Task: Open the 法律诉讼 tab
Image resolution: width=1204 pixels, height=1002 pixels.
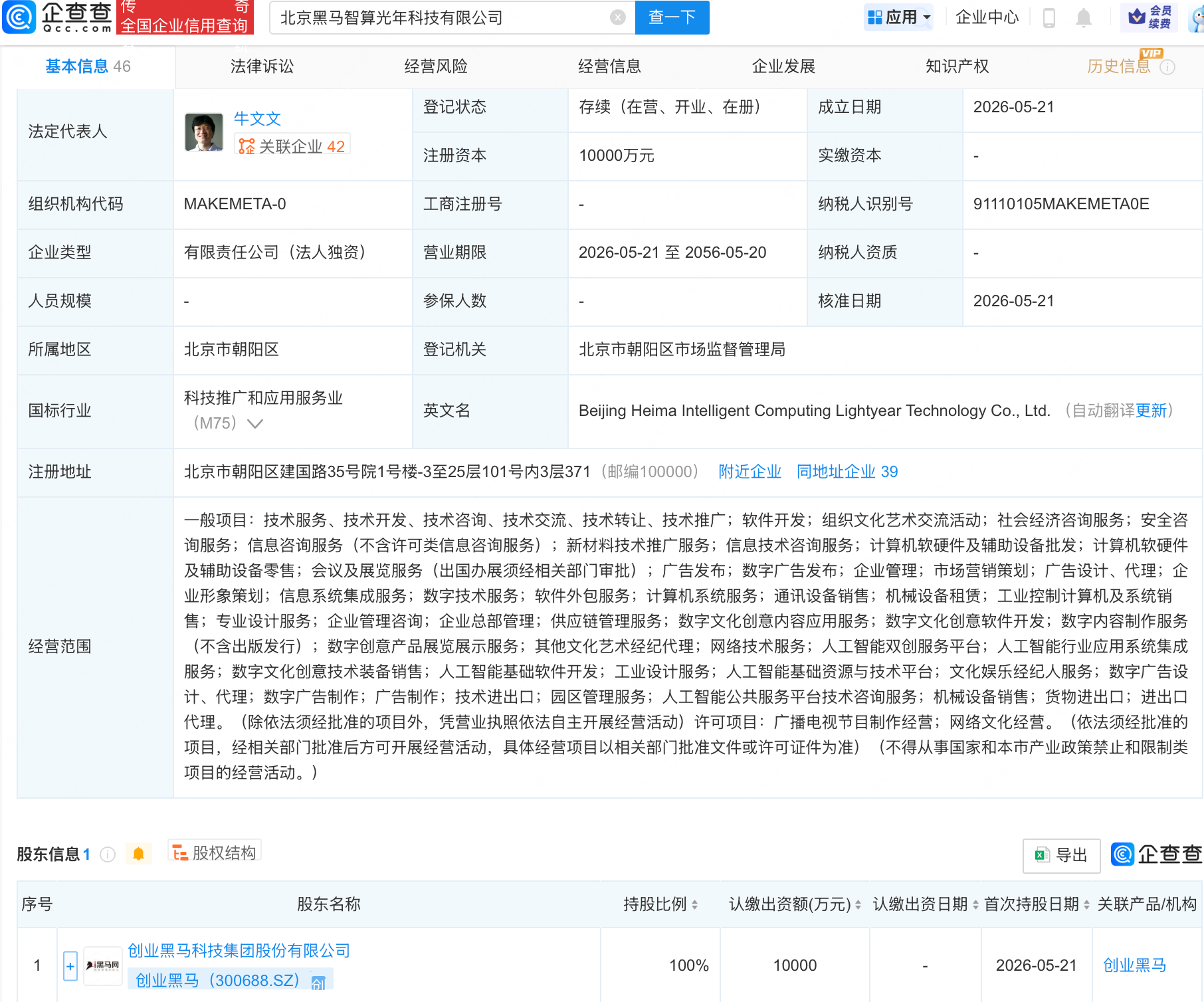Action: [x=262, y=66]
